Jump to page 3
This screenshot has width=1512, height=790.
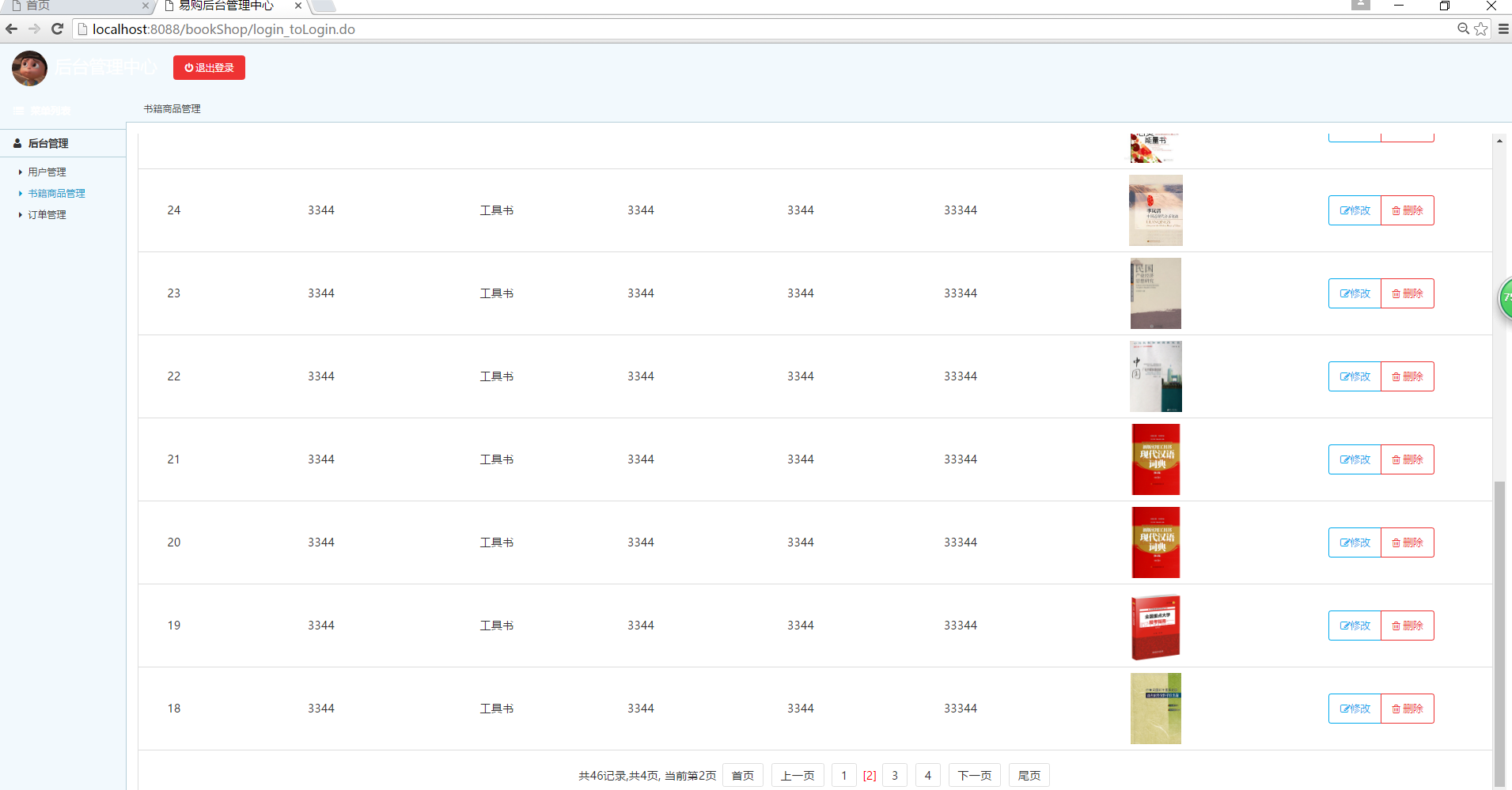(895, 776)
